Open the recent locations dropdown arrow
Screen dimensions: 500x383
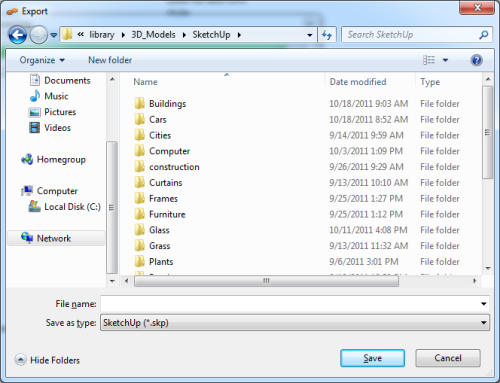pyautogui.click(x=54, y=35)
